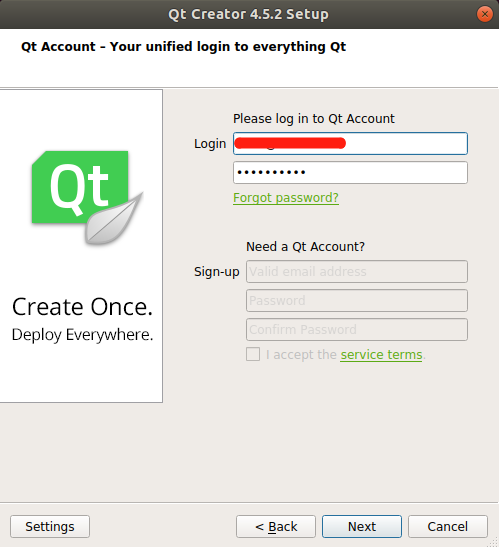The height and width of the screenshot is (547, 499).
Task: Open the Settings dialog
Action: click(x=50, y=526)
